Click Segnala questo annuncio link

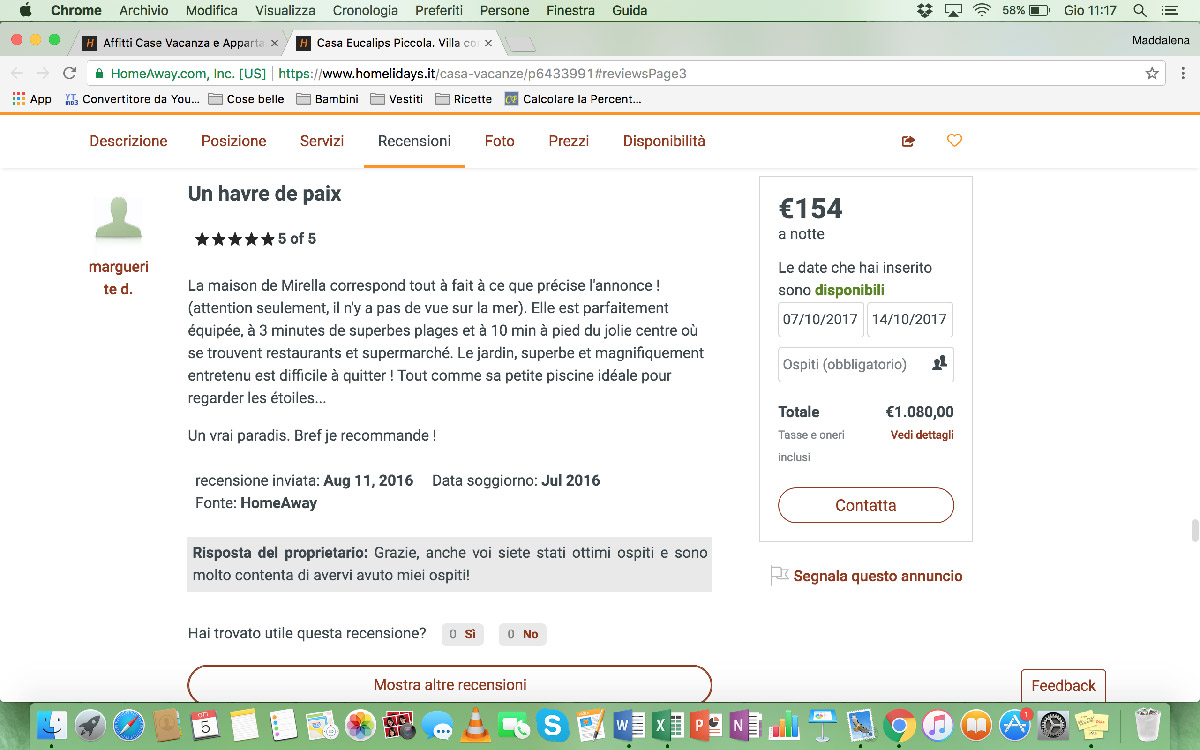coord(878,576)
